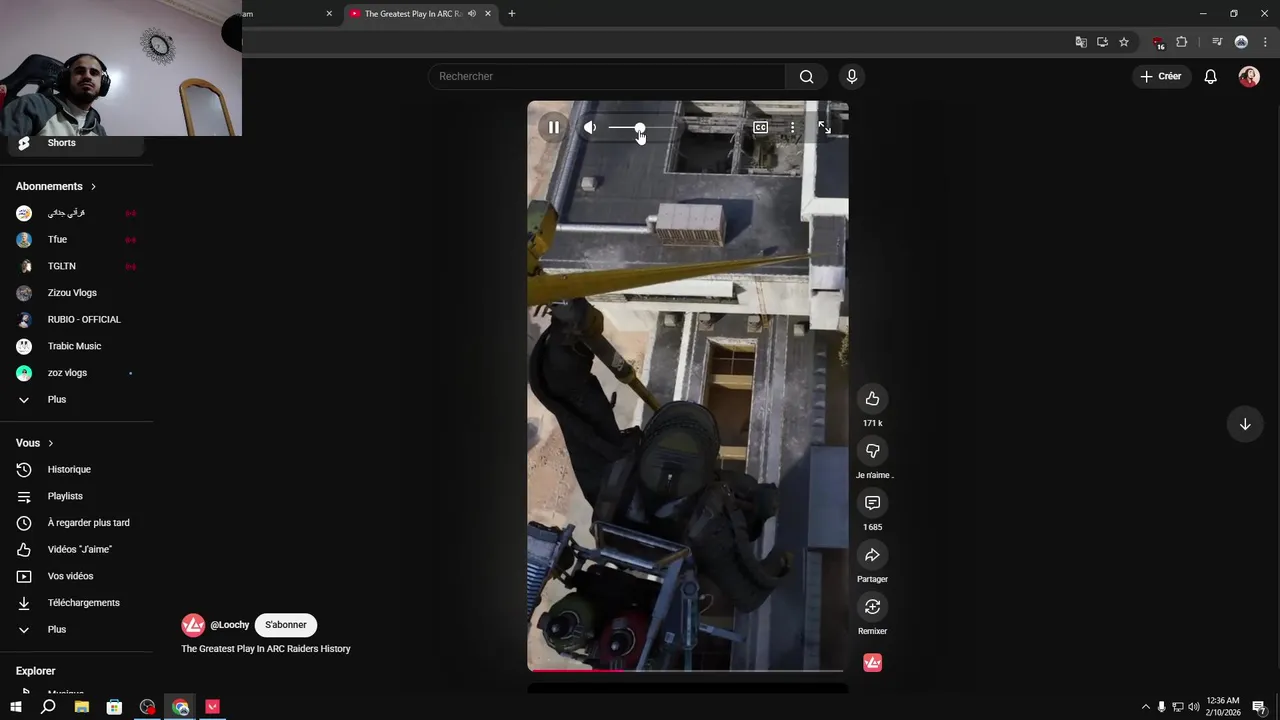The width and height of the screenshot is (1280, 720).
Task: Mute the Shorts video volume icon
Action: coord(590,128)
